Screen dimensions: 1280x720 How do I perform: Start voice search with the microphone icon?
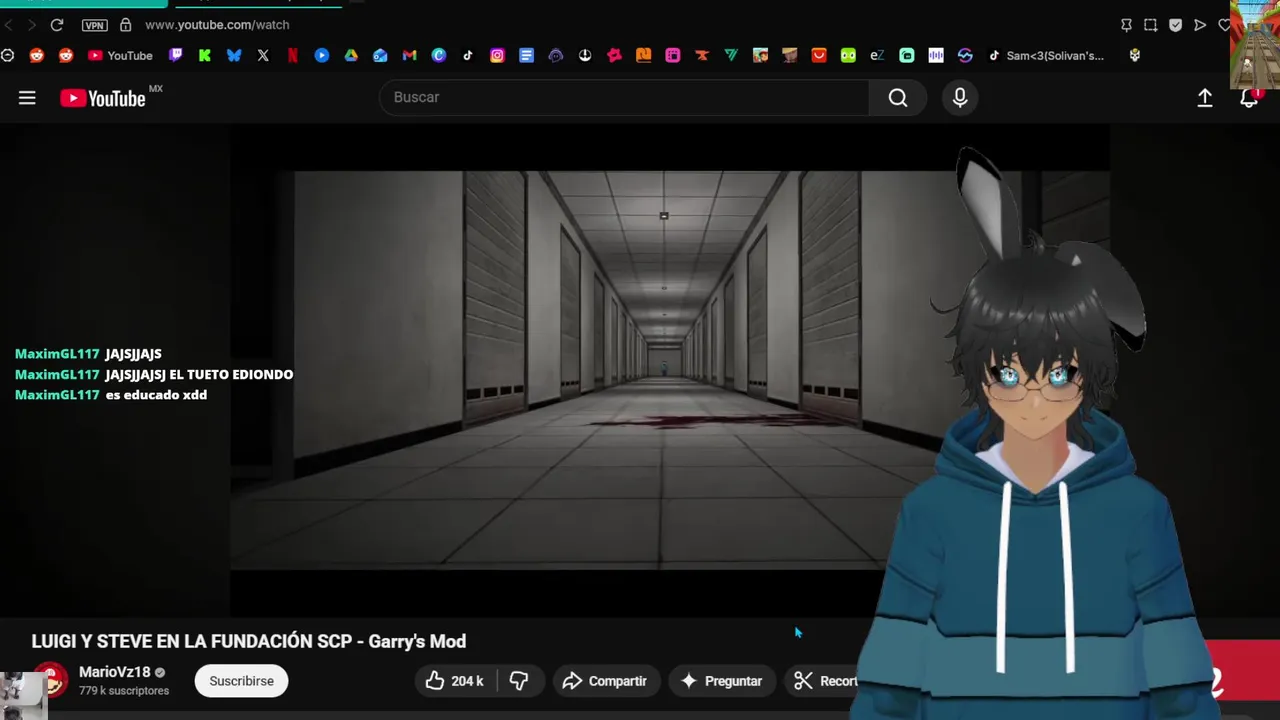pos(960,97)
